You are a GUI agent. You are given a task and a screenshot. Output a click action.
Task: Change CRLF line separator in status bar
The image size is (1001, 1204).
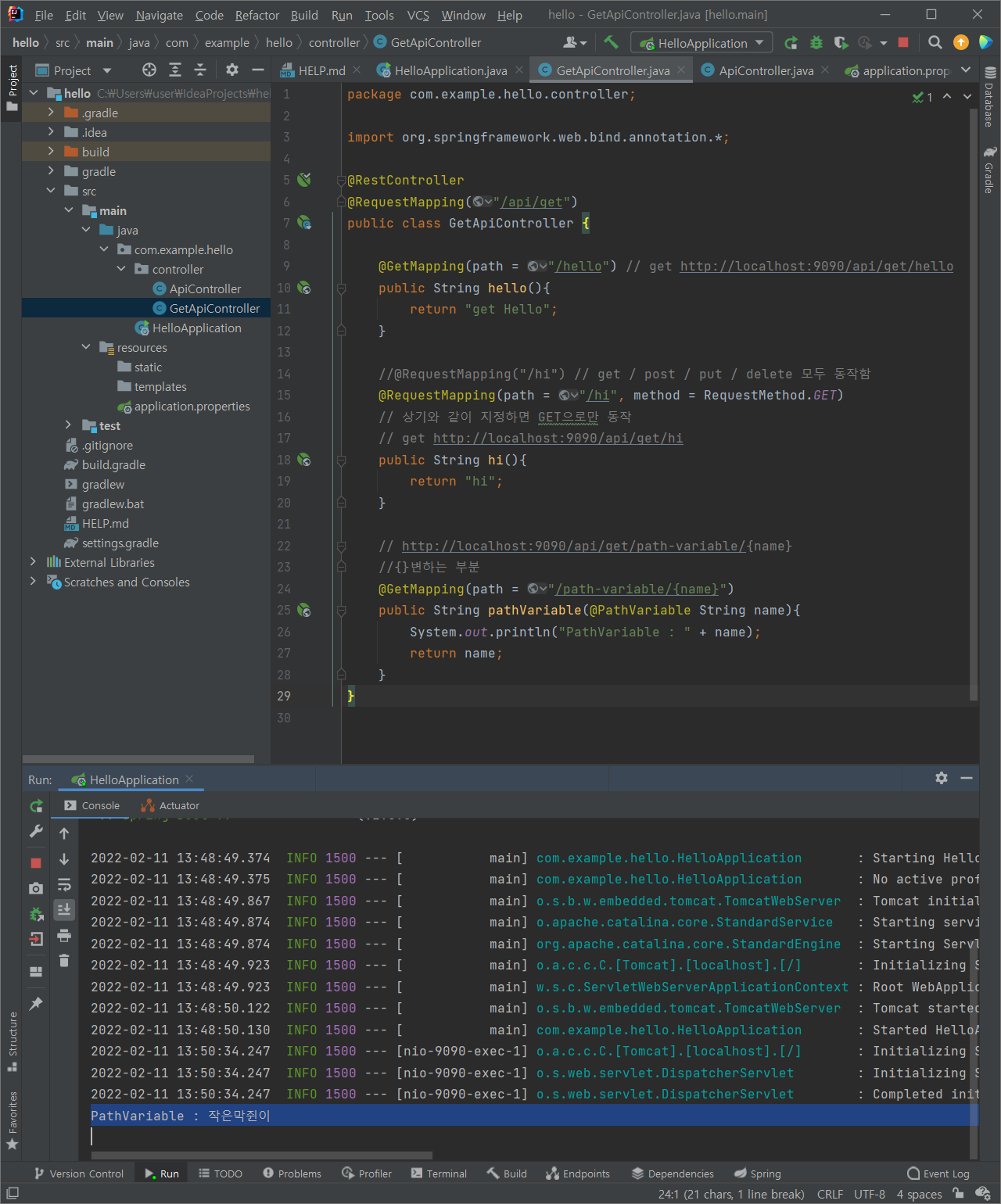830,1194
